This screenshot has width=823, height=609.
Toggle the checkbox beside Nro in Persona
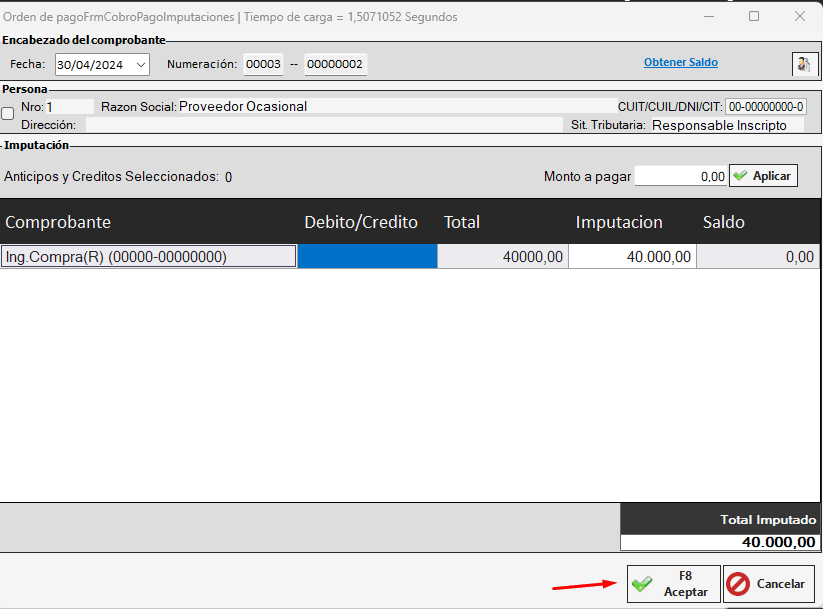coord(8,114)
